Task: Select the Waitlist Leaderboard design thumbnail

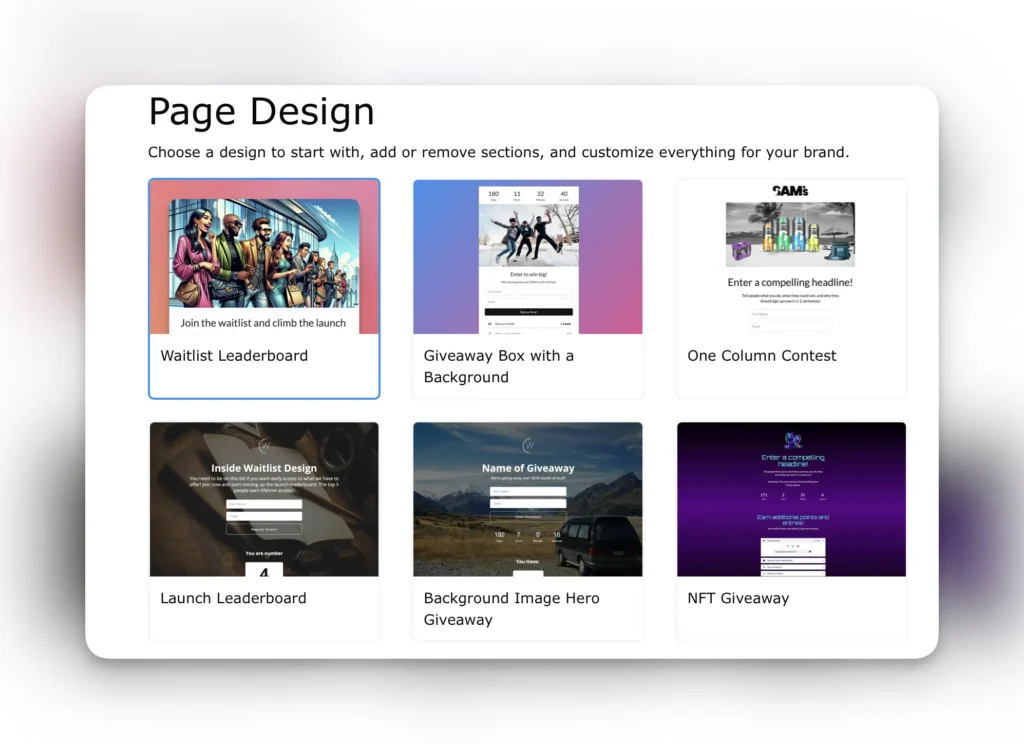Action: point(264,257)
